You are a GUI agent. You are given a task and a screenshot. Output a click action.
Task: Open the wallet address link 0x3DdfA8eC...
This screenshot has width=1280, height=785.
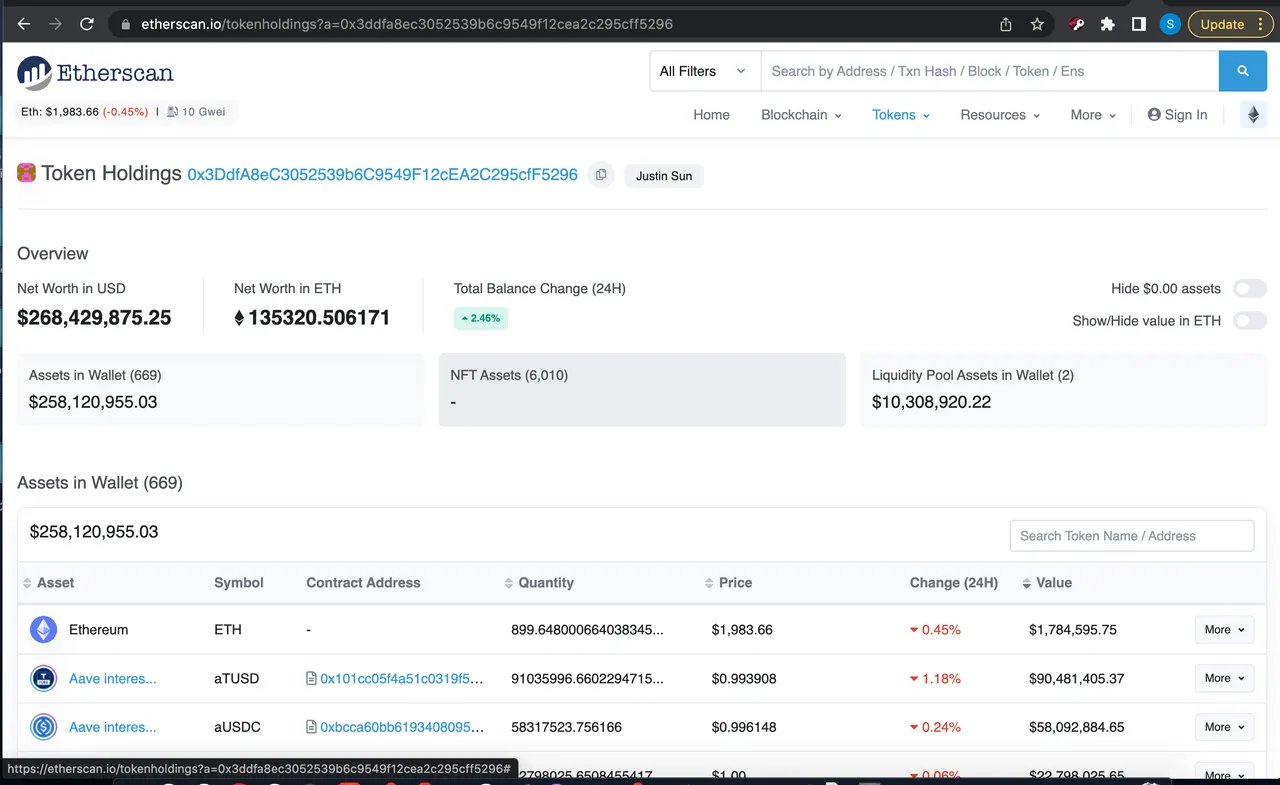tap(382, 175)
